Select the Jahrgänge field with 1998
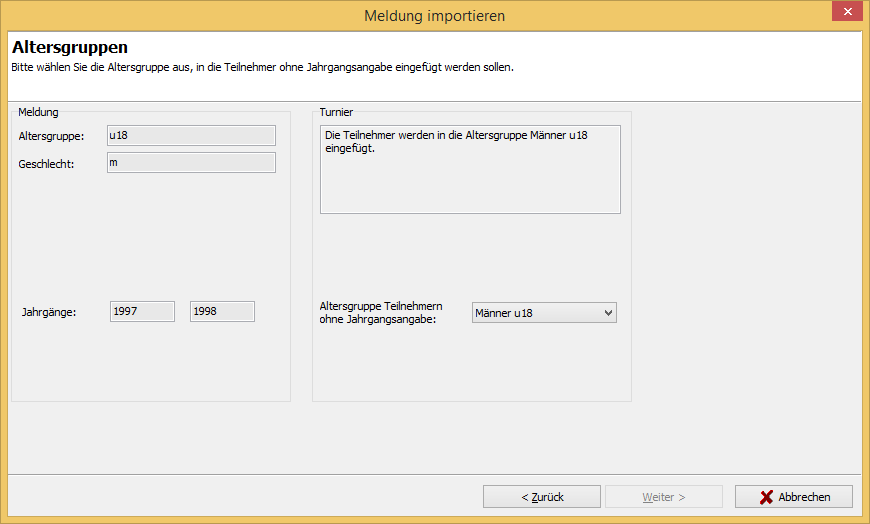This screenshot has width=870, height=524. tap(222, 311)
